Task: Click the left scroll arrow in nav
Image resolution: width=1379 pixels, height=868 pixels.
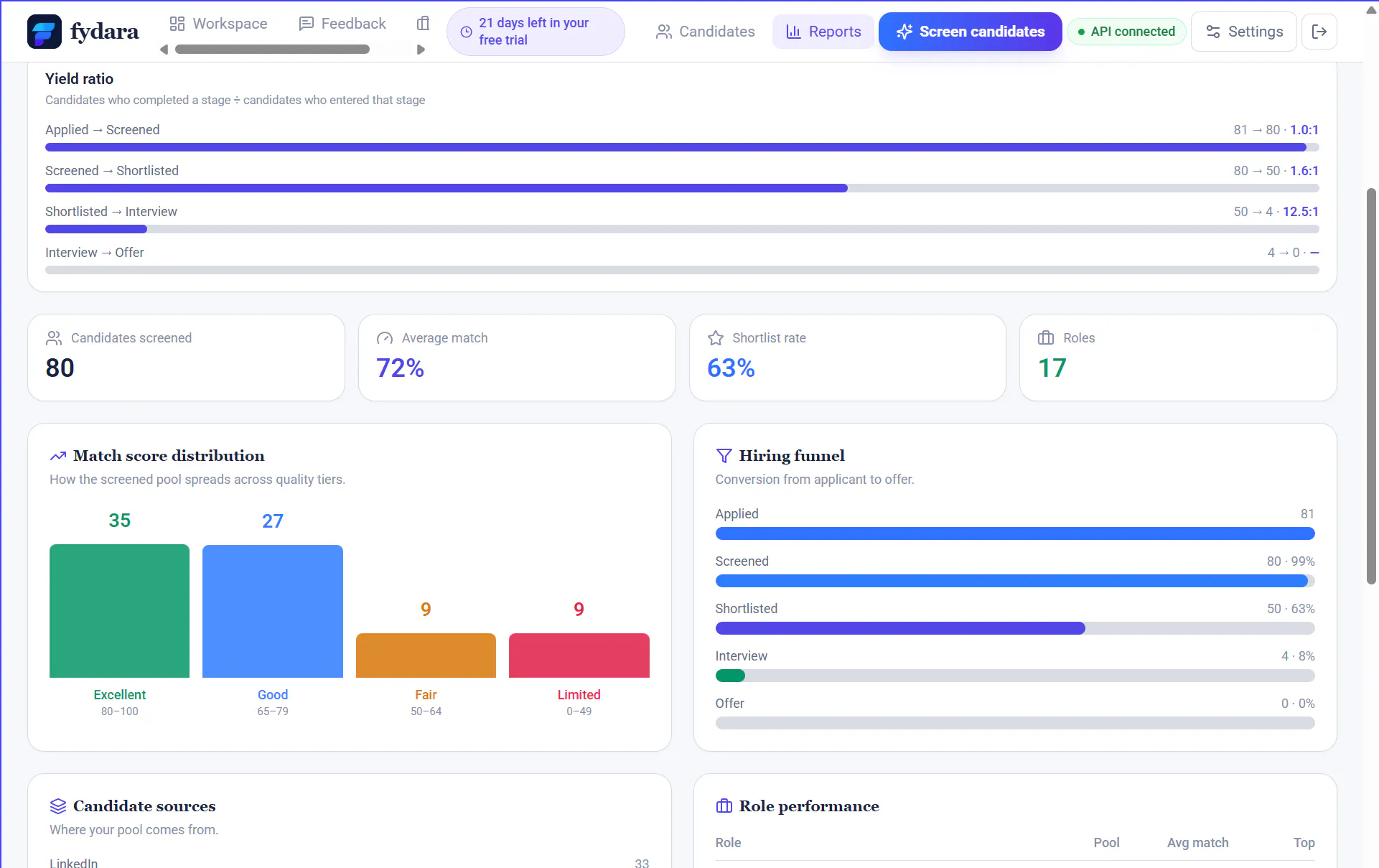Action: click(164, 50)
